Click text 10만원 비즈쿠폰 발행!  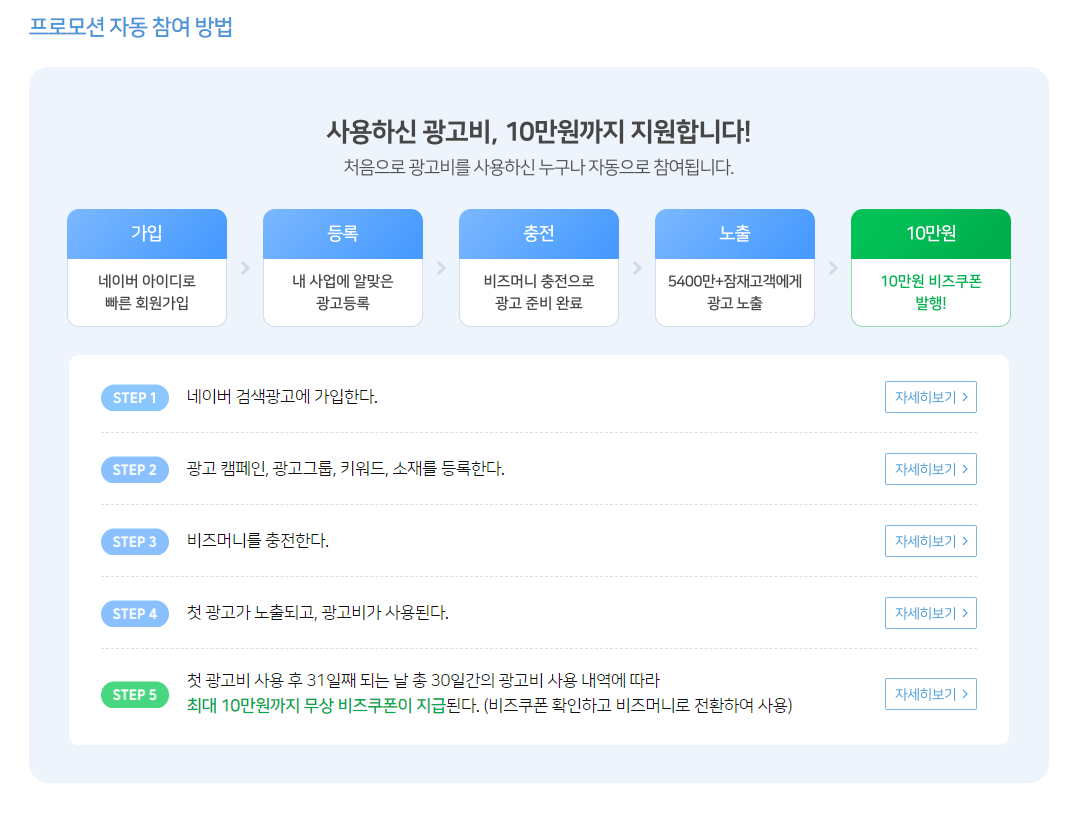click(931, 292)
